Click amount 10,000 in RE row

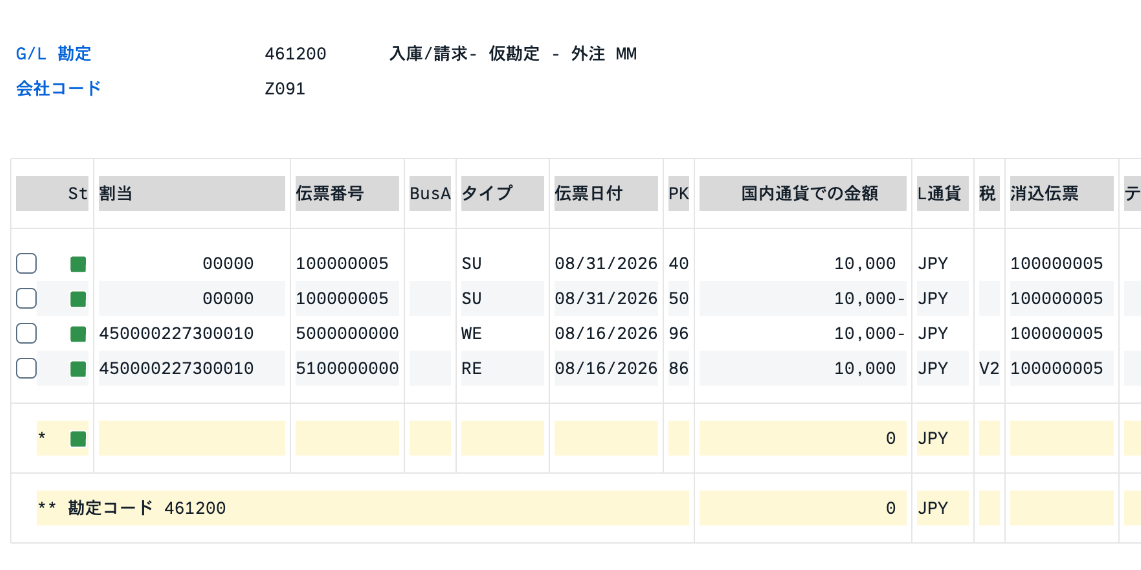tap(864, 368)
